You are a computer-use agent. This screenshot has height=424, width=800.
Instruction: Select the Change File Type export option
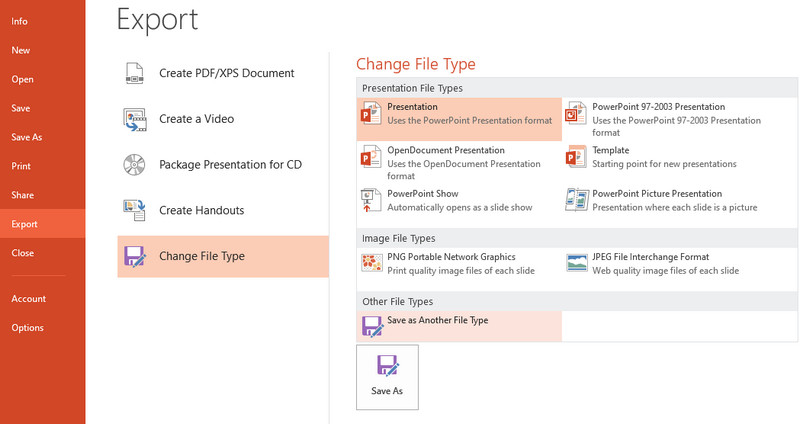tap(223, 256)
